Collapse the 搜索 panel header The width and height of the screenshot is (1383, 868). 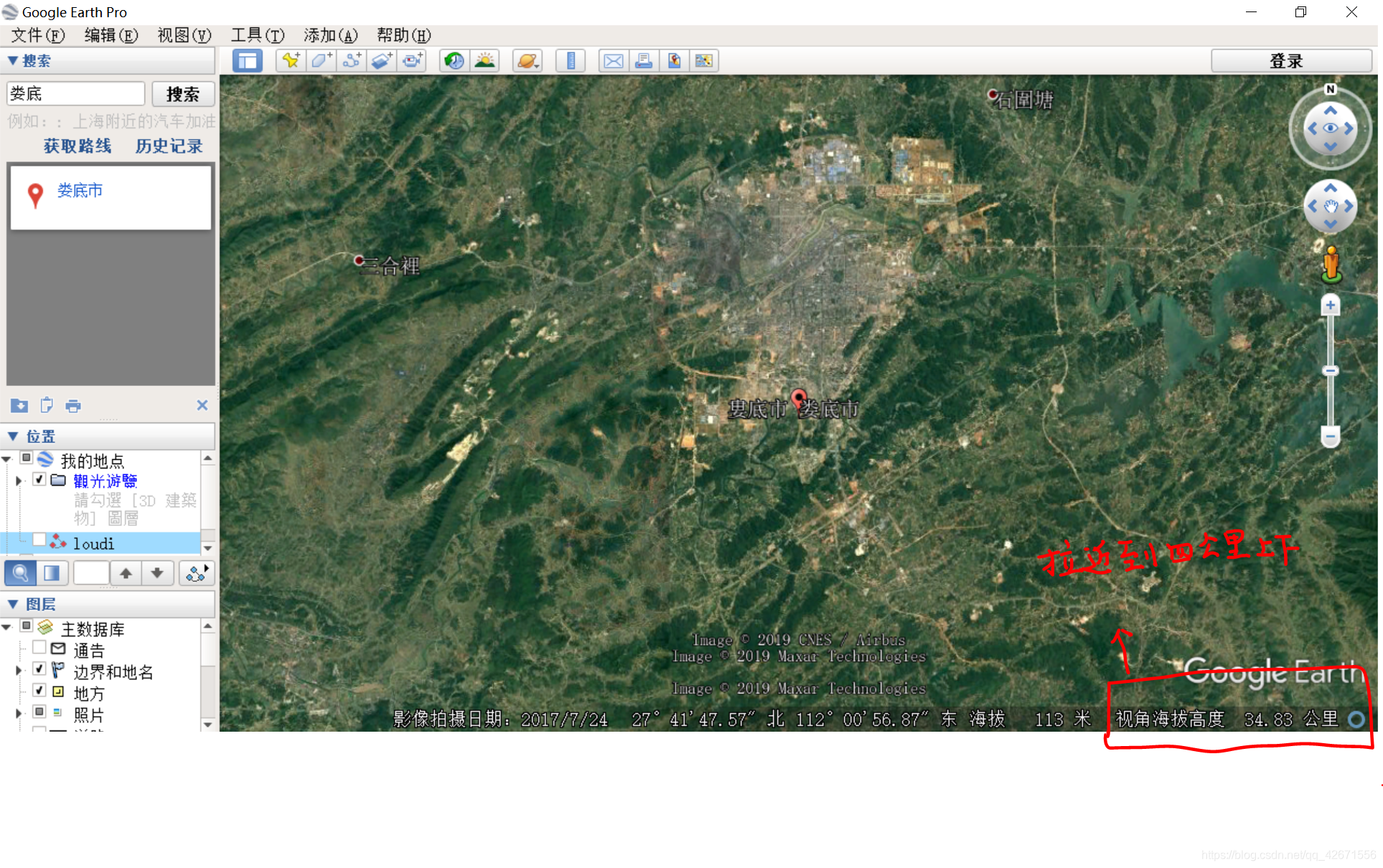(x=13, y=61)
